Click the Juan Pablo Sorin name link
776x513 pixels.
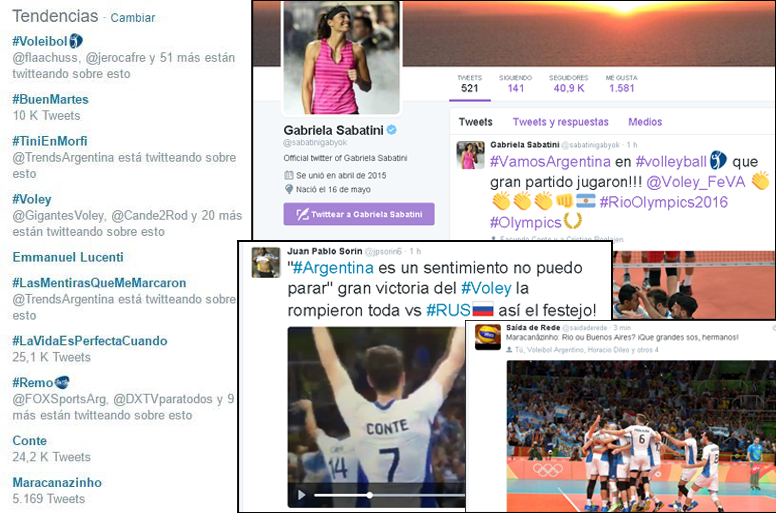(x=325, y=251)
